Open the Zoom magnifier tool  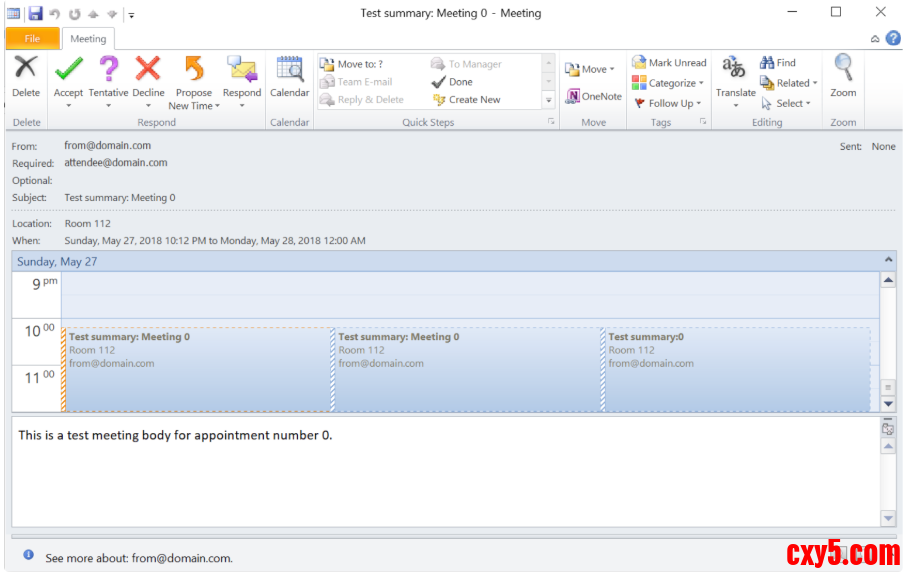(843, 76)
